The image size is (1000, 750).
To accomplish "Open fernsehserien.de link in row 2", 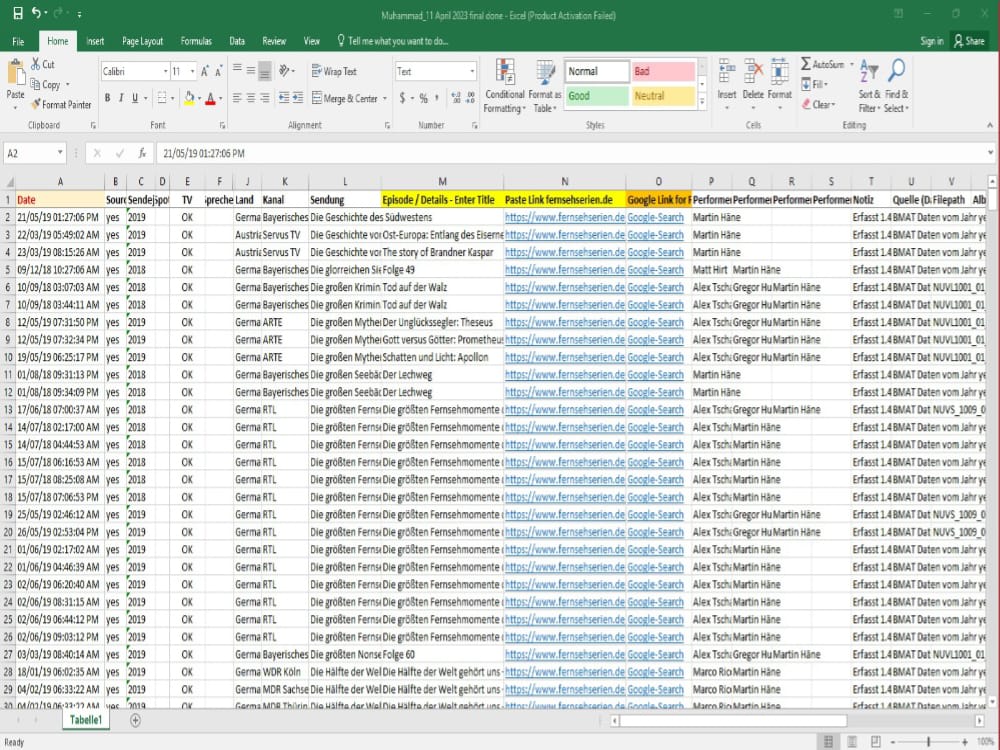I will (x=564, y=217).
